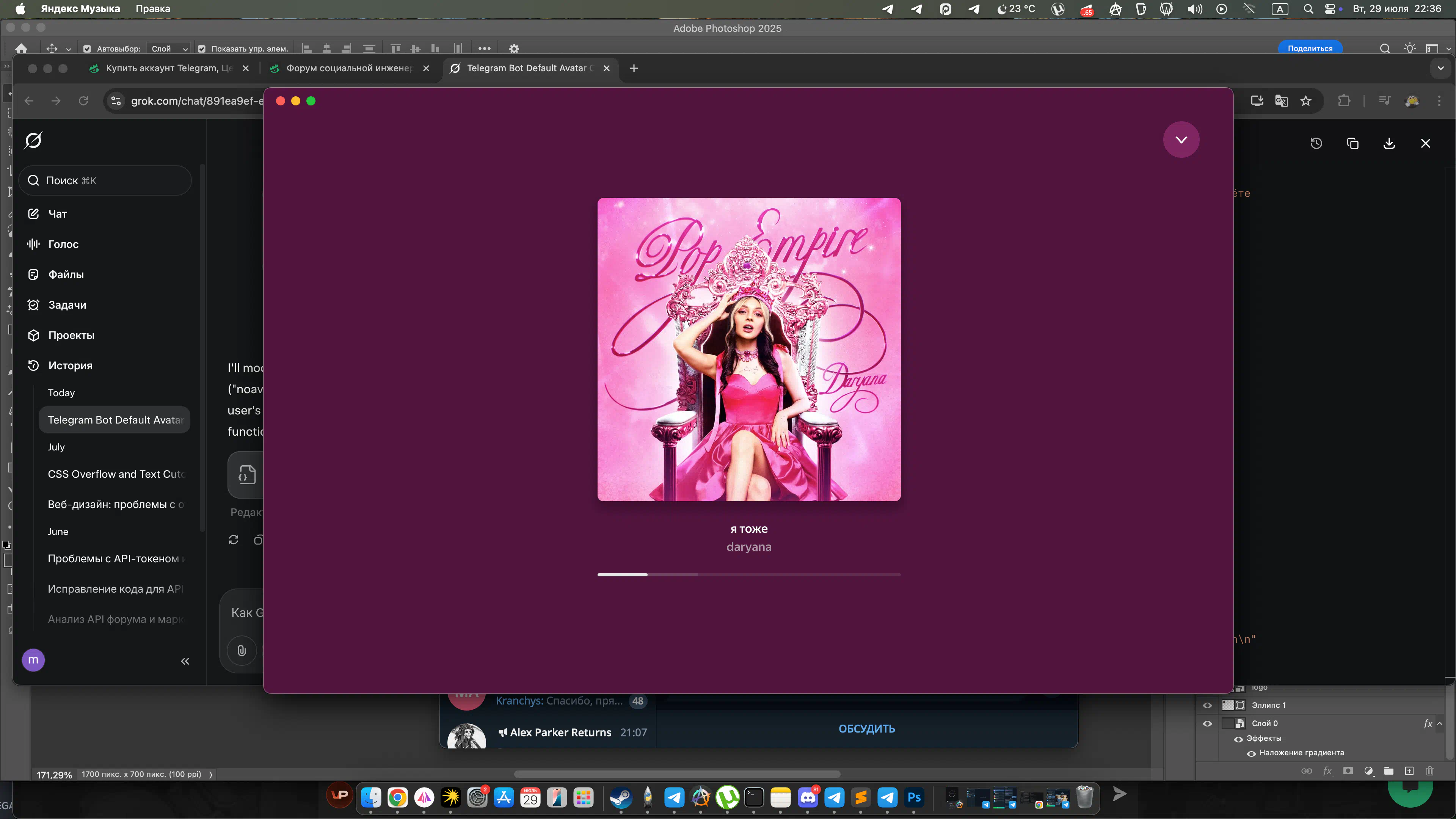The image size is (1456, 819).
Task: Delete layer with trash icon in Layers panel
Action: 1430,771
